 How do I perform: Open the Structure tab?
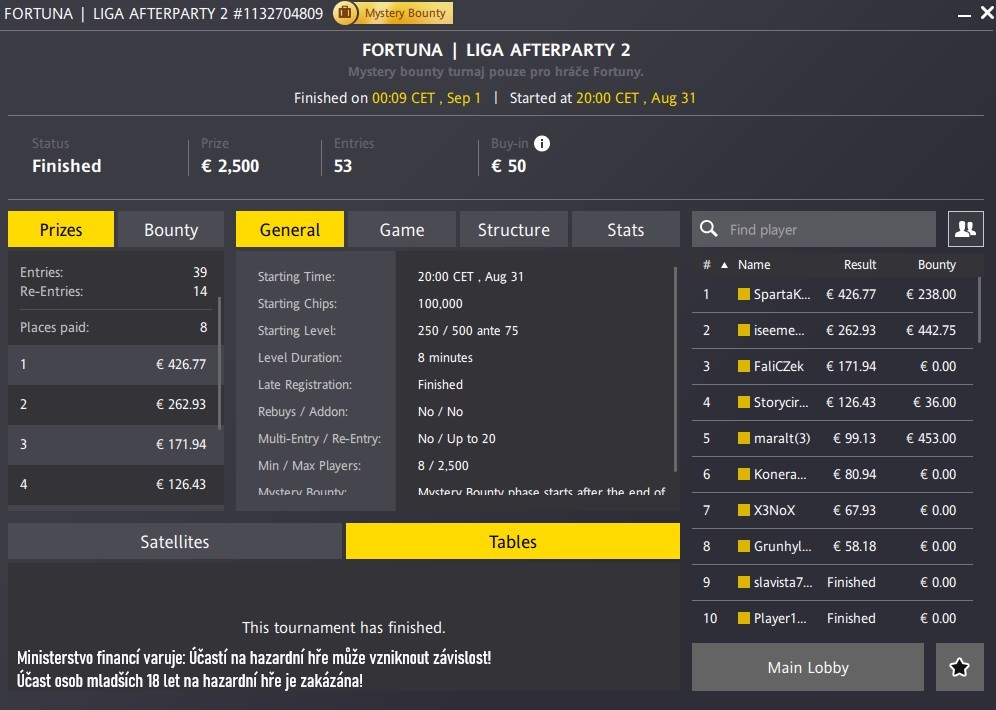(513, 229)
